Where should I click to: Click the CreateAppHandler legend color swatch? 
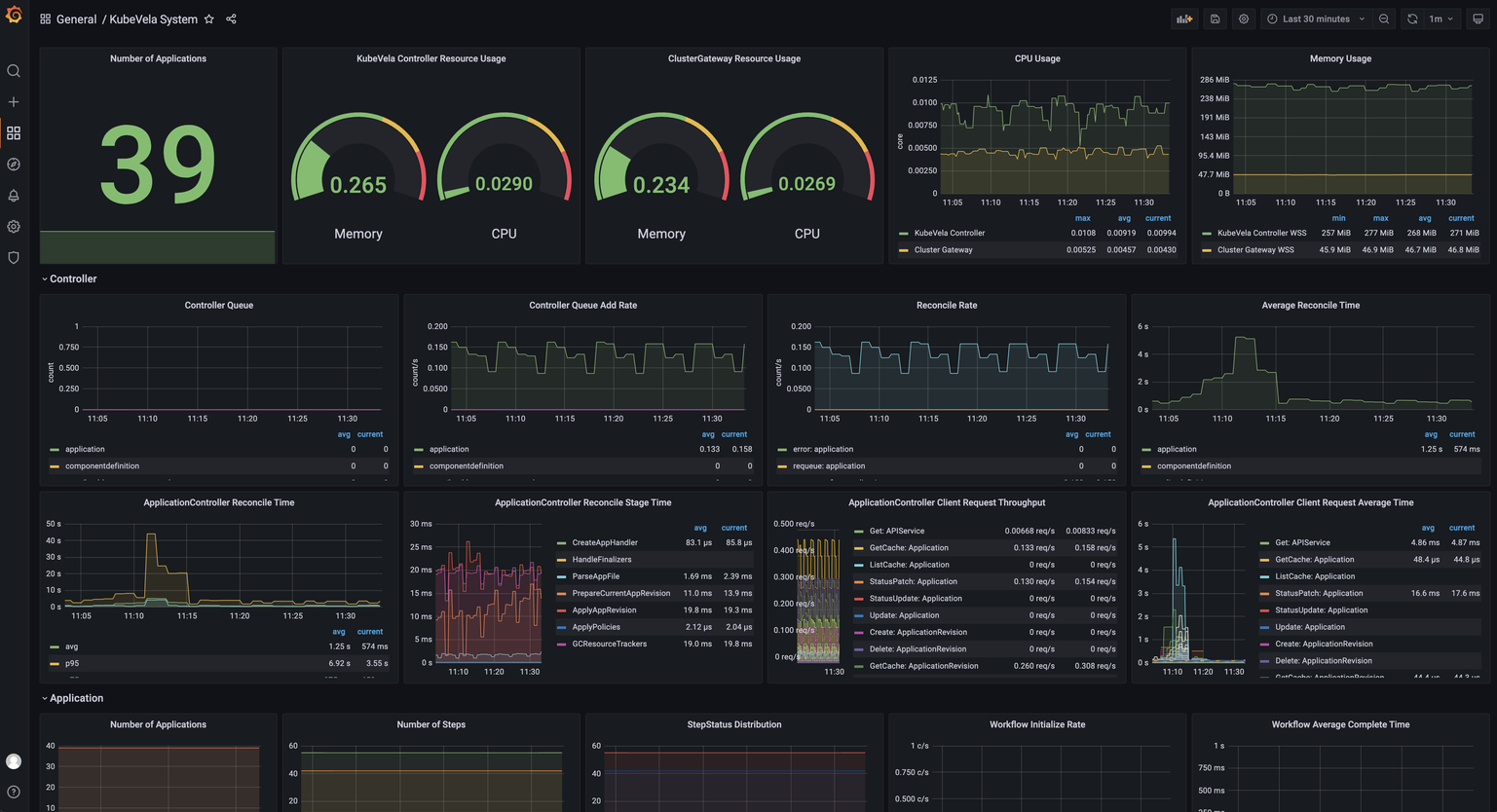[x=562, y=543]
